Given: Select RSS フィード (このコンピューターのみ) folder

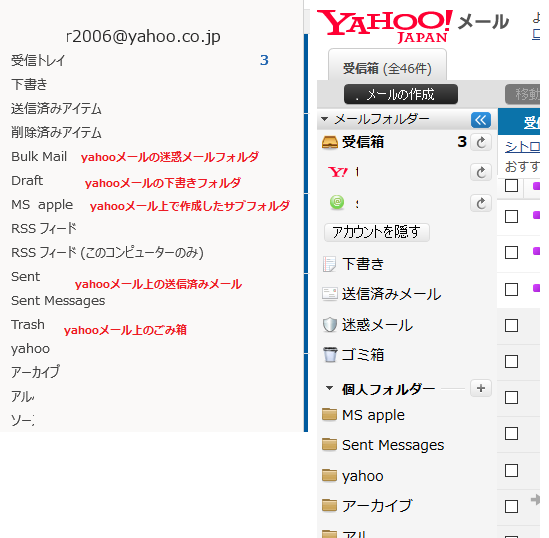Looking at the screenshot, I should (x=107, y=253).
